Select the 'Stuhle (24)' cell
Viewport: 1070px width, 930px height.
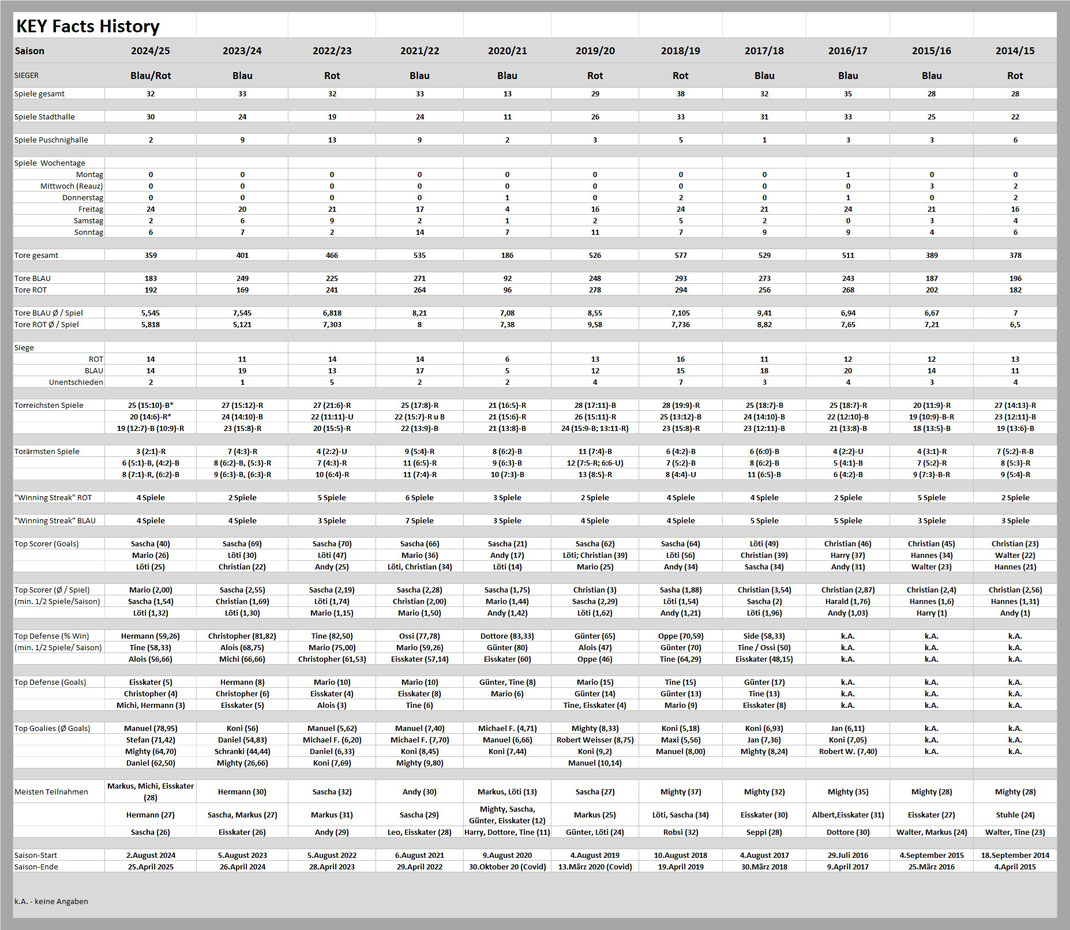coord(1015,815)
